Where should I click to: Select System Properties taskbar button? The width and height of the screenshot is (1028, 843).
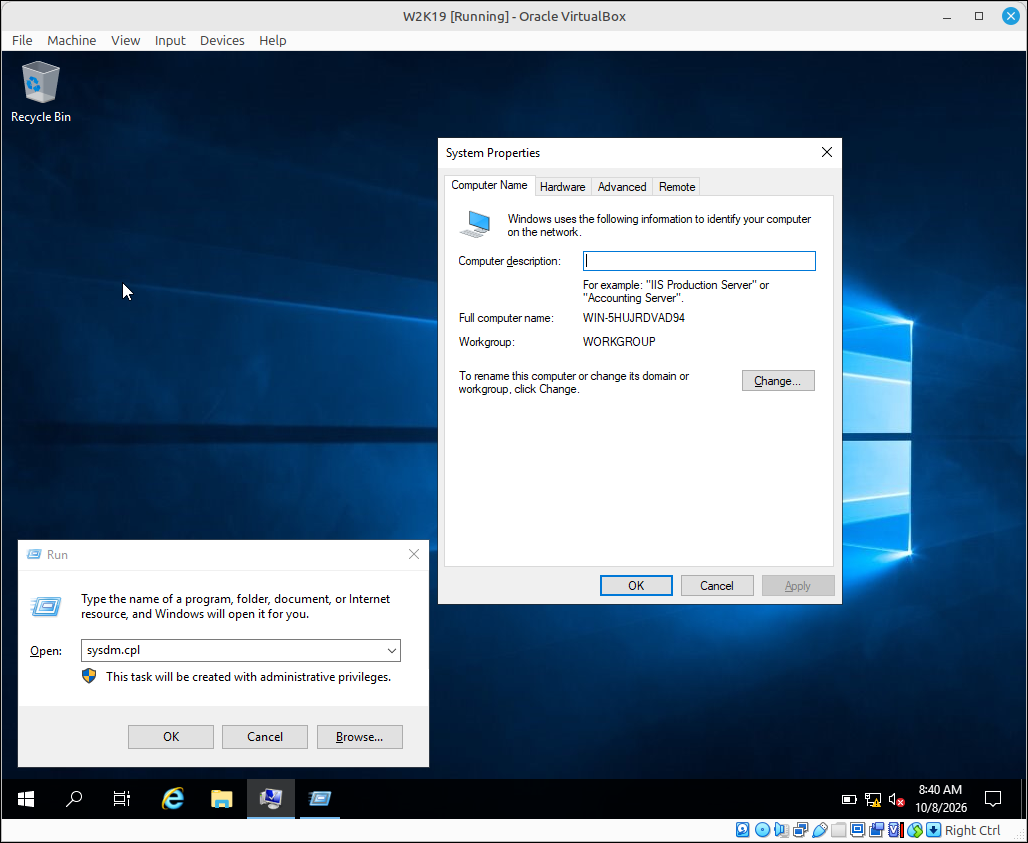(x=271, y=798)
